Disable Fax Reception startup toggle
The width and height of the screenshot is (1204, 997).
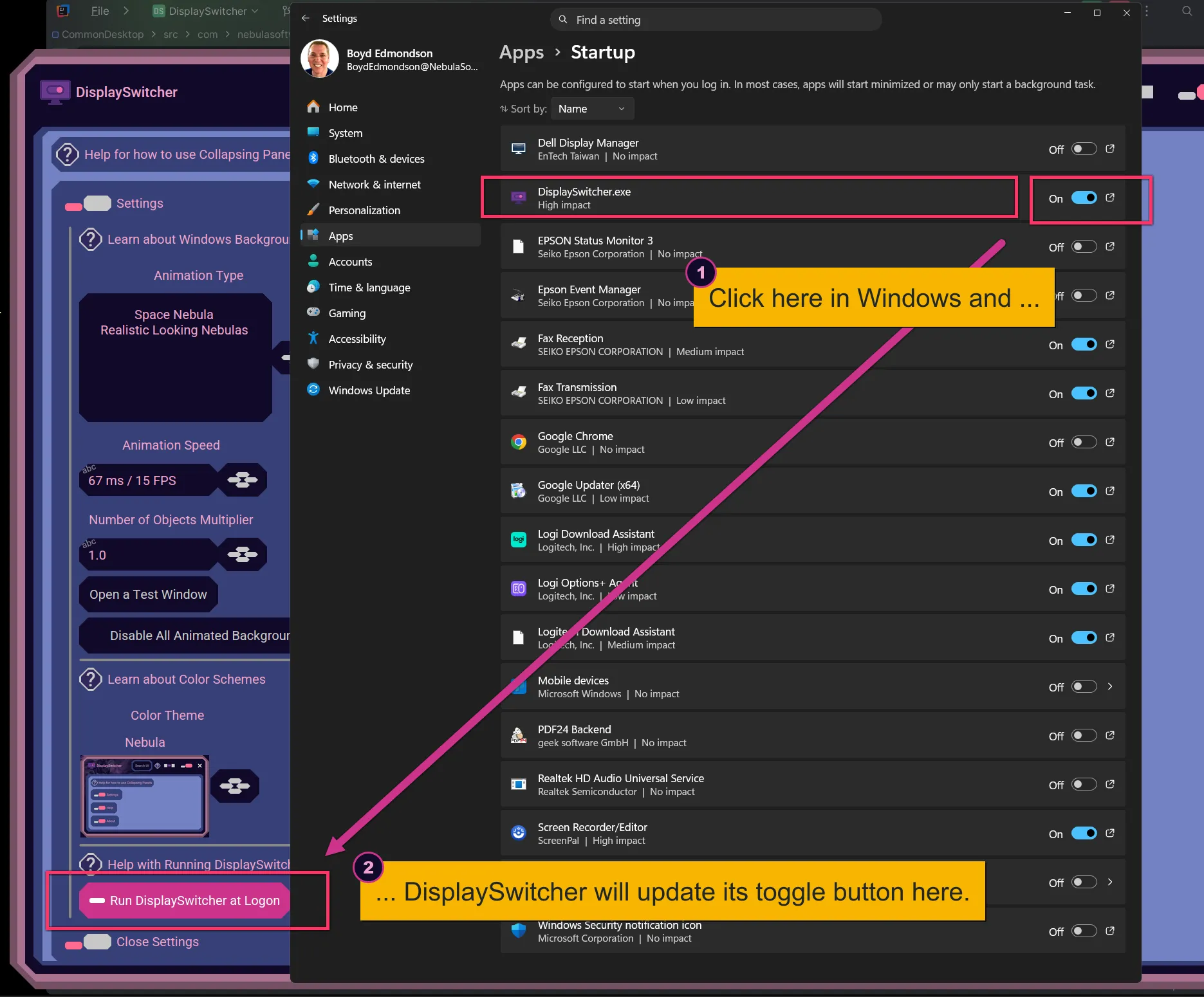[x=1084, y=344]
